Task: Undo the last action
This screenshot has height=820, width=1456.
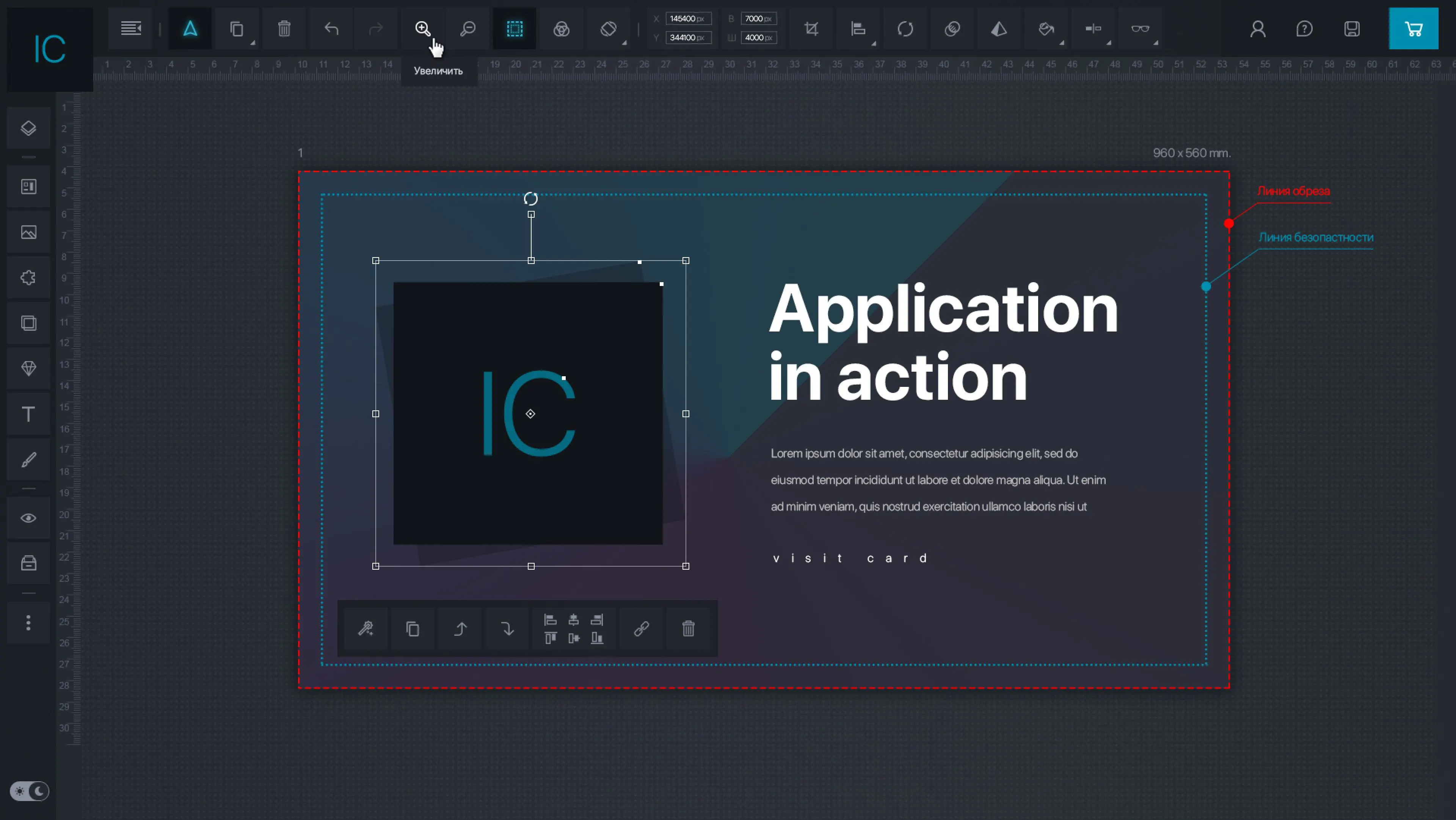Action: (331, 28)
